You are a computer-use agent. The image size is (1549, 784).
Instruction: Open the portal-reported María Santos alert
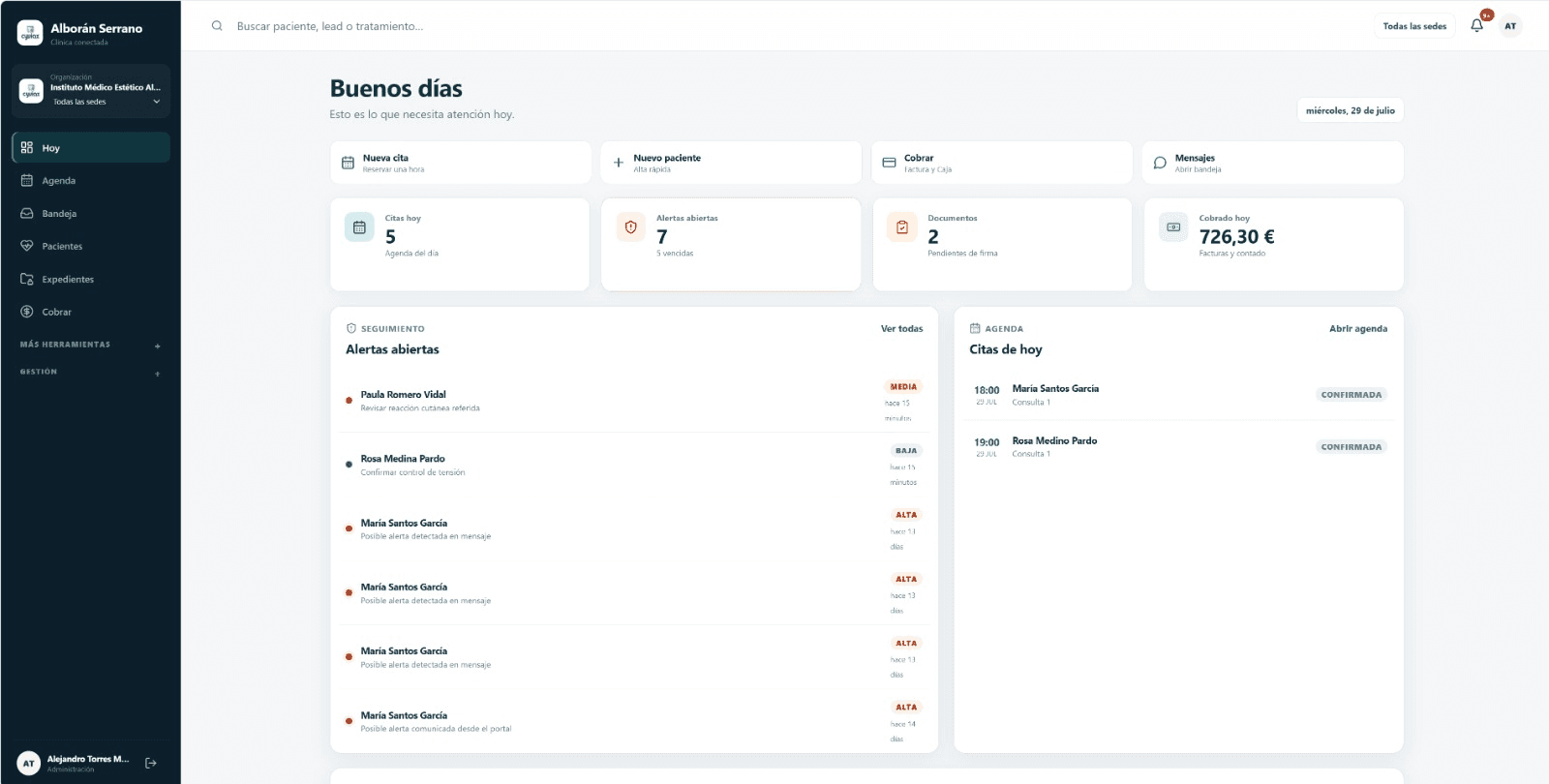634,721
